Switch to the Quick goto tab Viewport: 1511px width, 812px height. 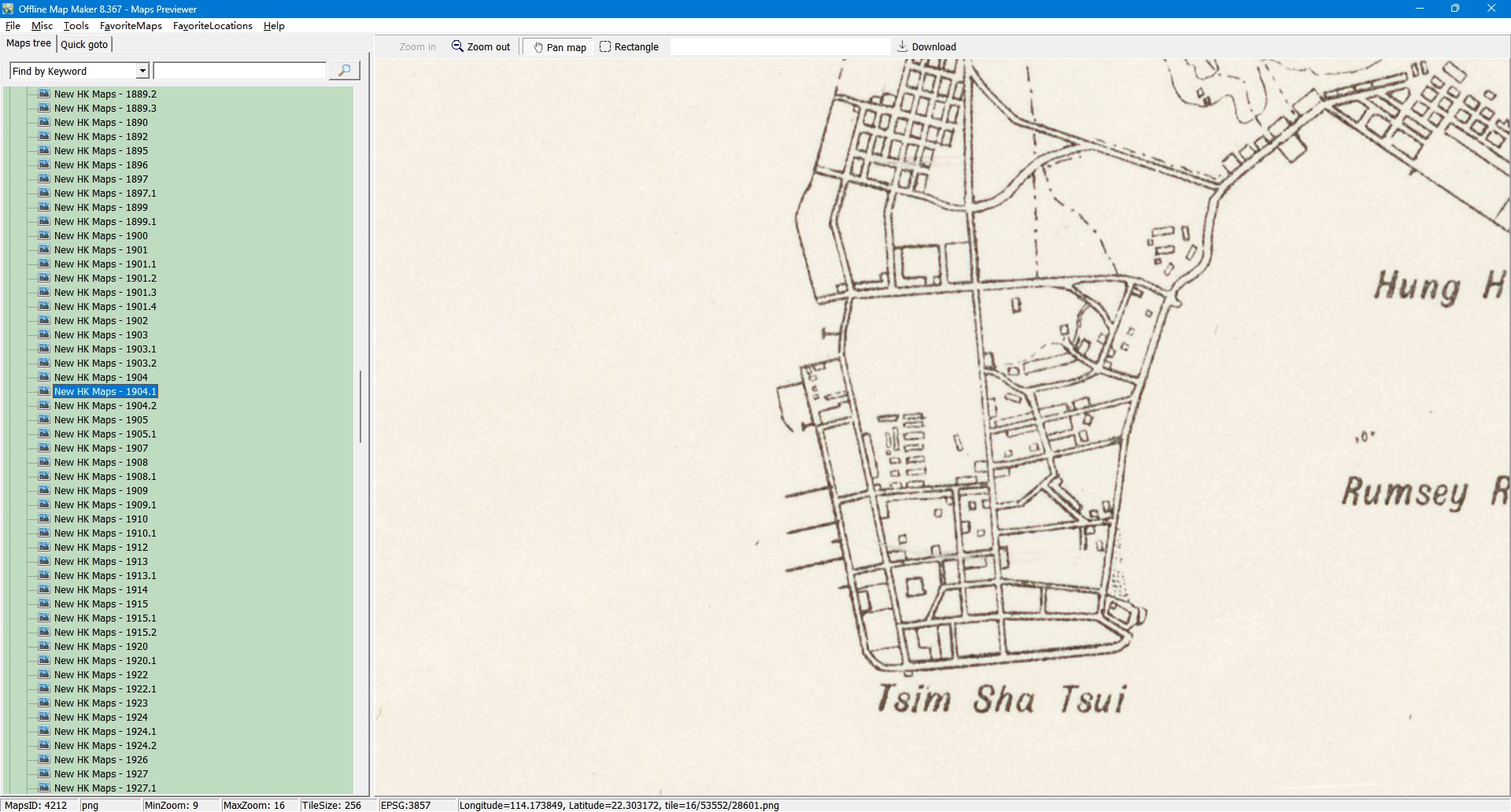tap(84, 44)
